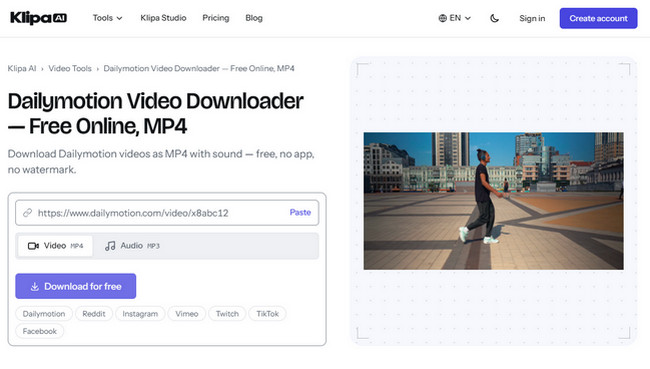Viewport: 650px width, 369px height.
Task: Choose the Facebook platform chip
Action: click(x=40, y=331)
